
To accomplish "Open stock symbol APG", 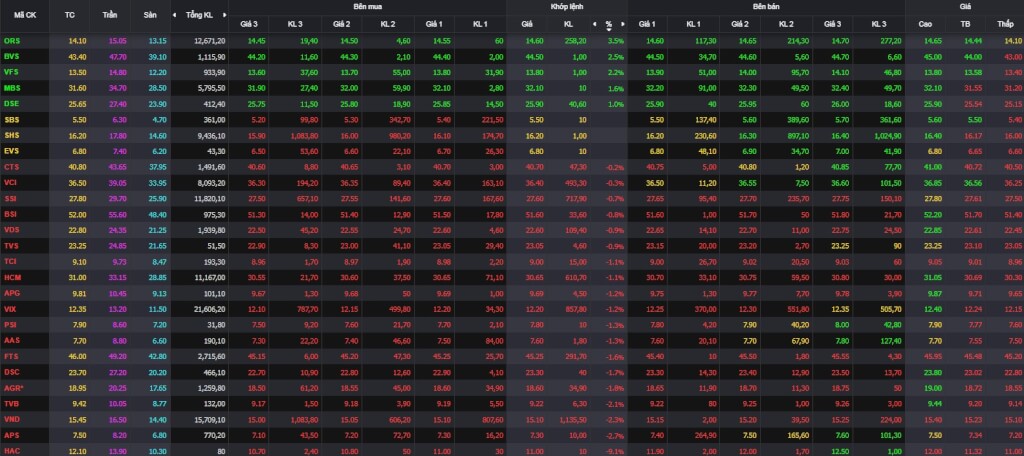I will pyautogui.click(x=12, y=293).
